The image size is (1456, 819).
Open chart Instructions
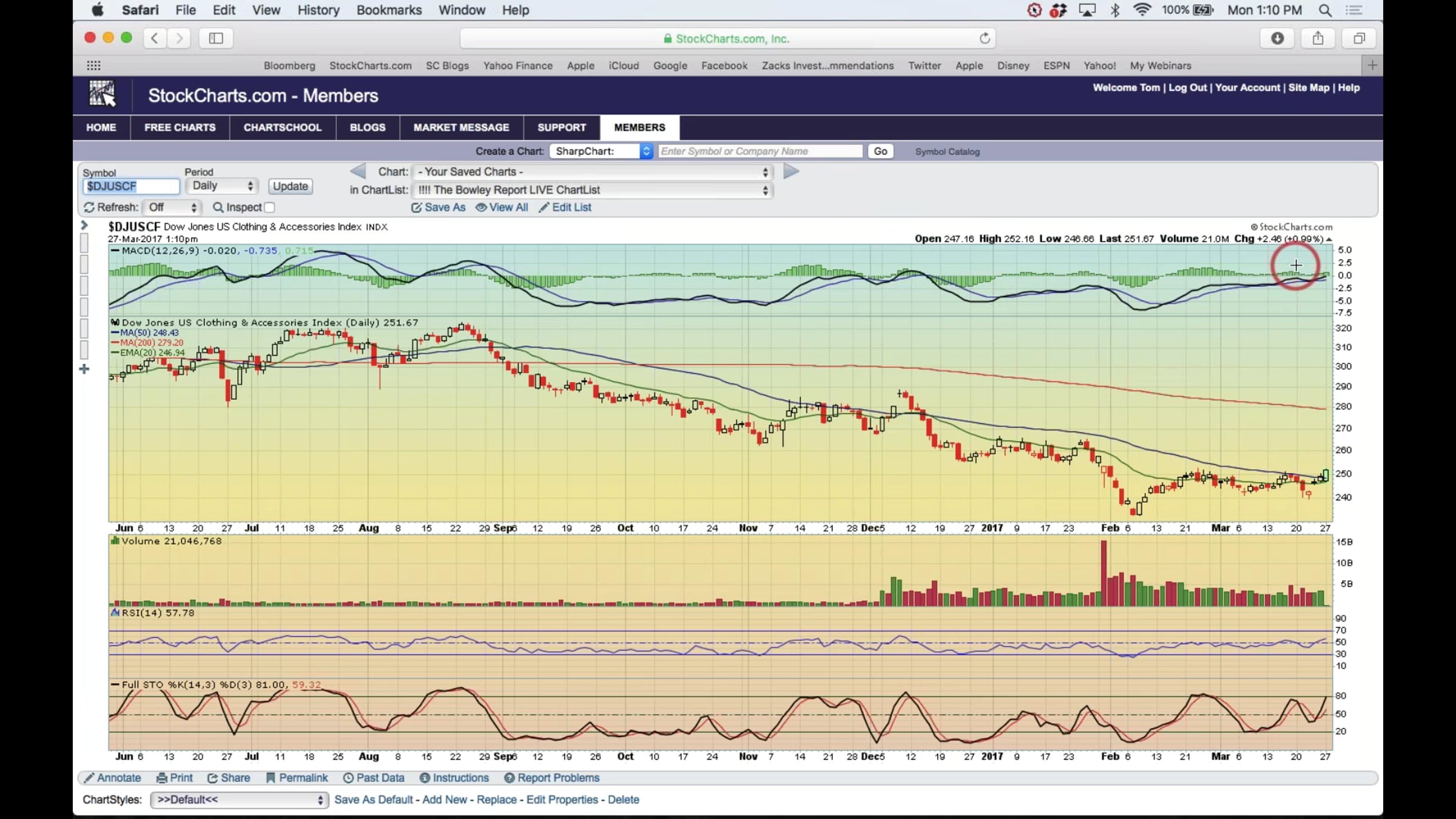(x=454, y=778)
